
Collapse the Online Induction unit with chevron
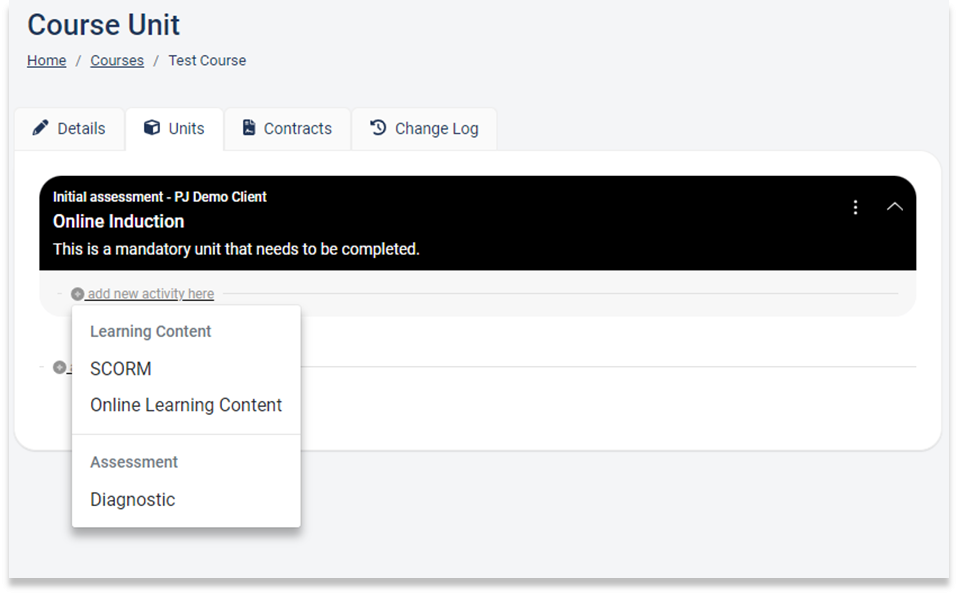(894, 206)
